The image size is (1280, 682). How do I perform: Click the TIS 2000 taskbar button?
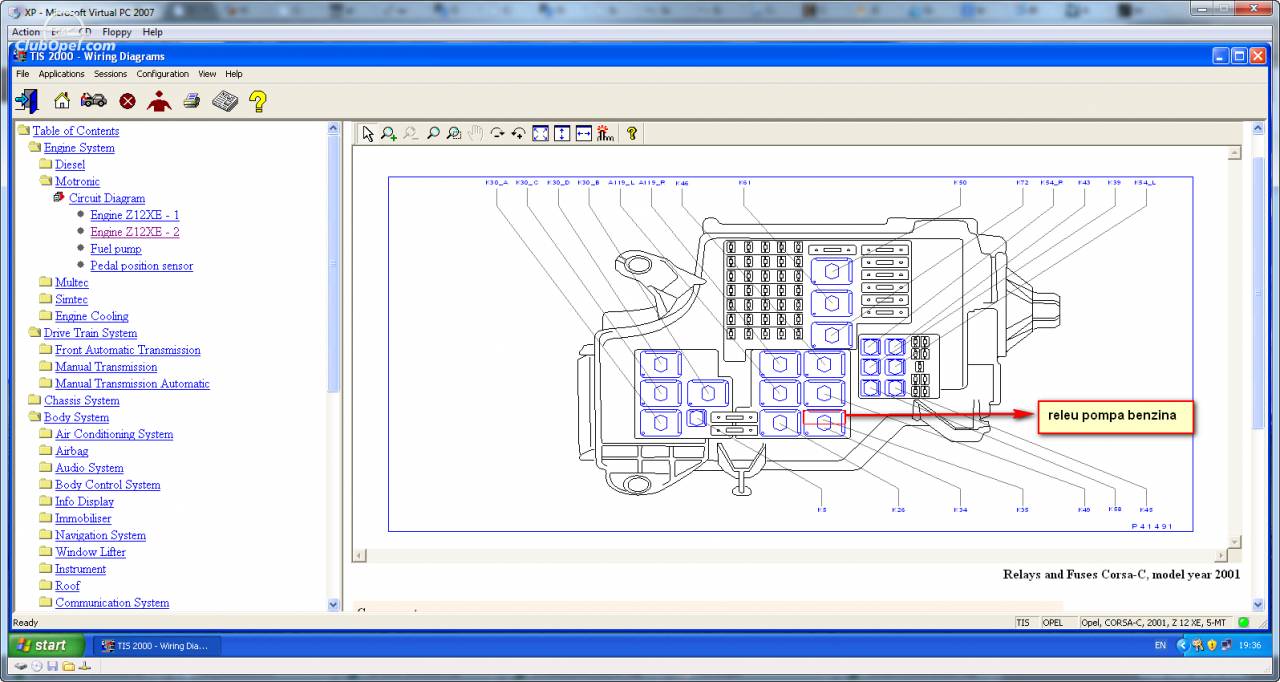coord(157,645)
